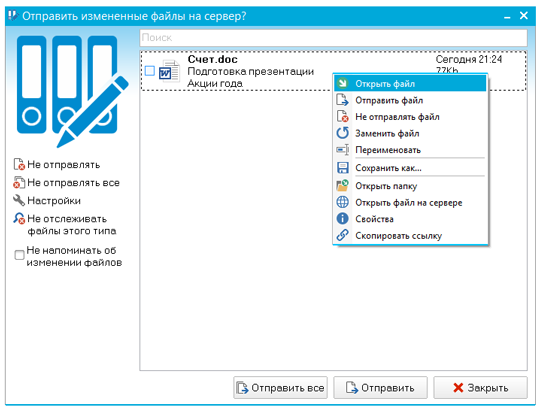Click the 'Открыть файл на сервере' globe icon

click(342, 202)
